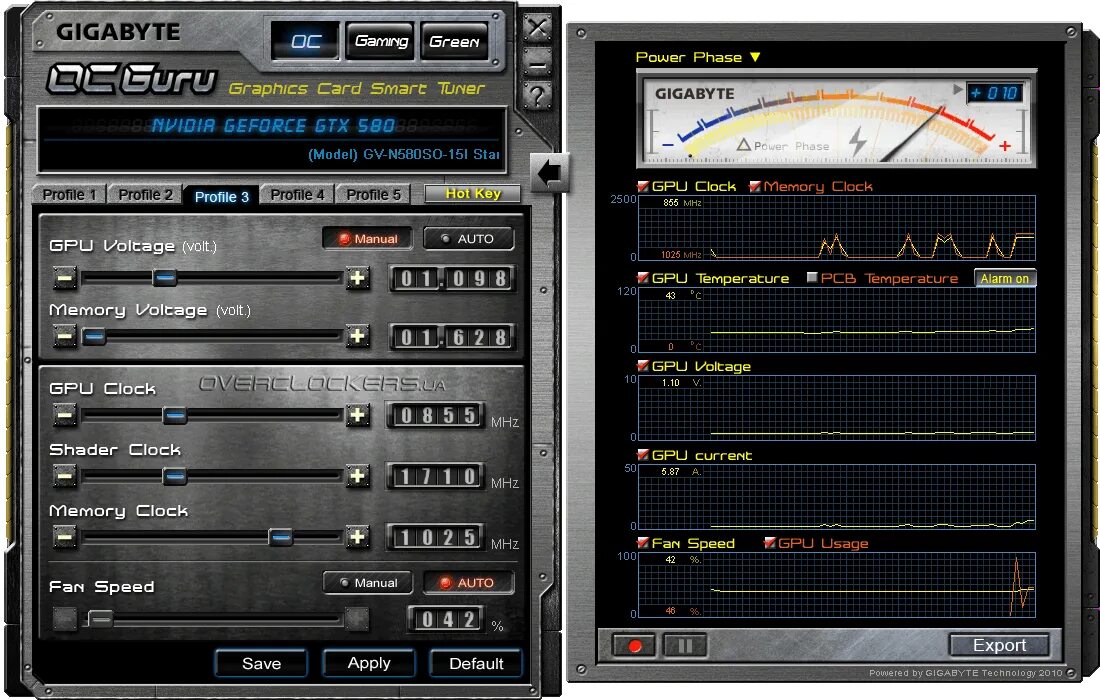Restore Default settings

(x=476, y=664)
